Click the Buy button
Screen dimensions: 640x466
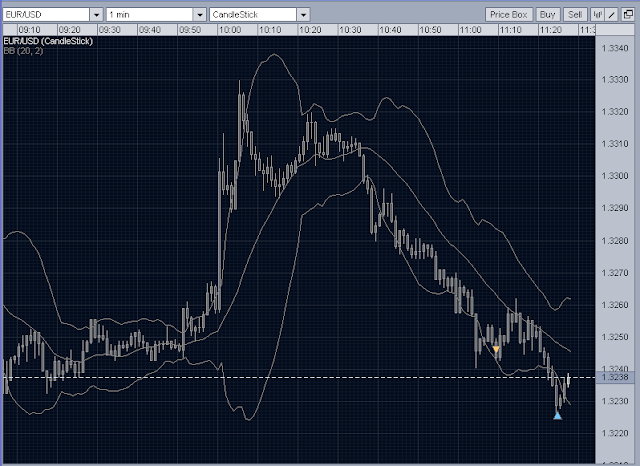[x=548, y=15]
